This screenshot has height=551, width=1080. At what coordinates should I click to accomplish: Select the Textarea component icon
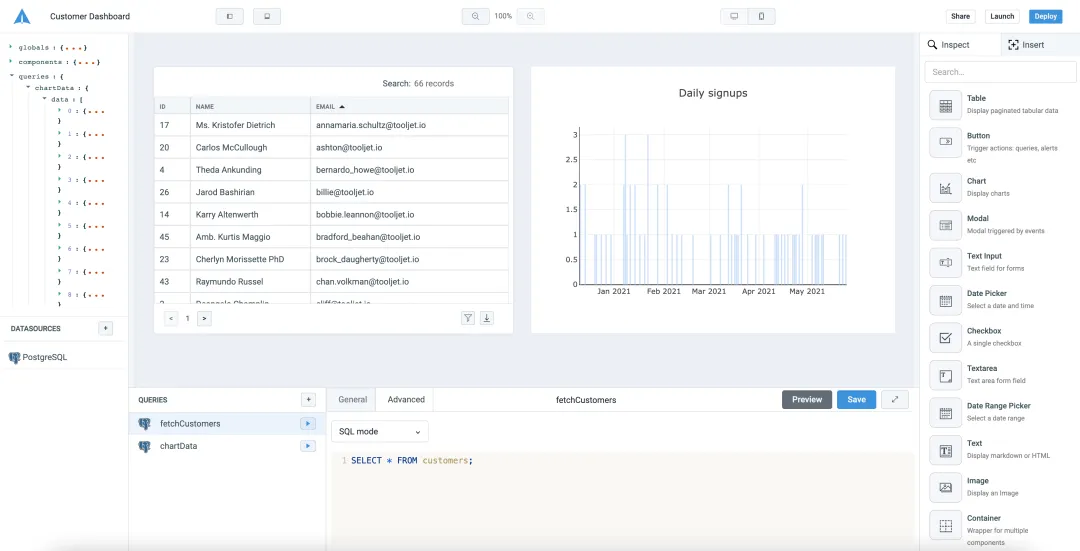tap(946, 375)
